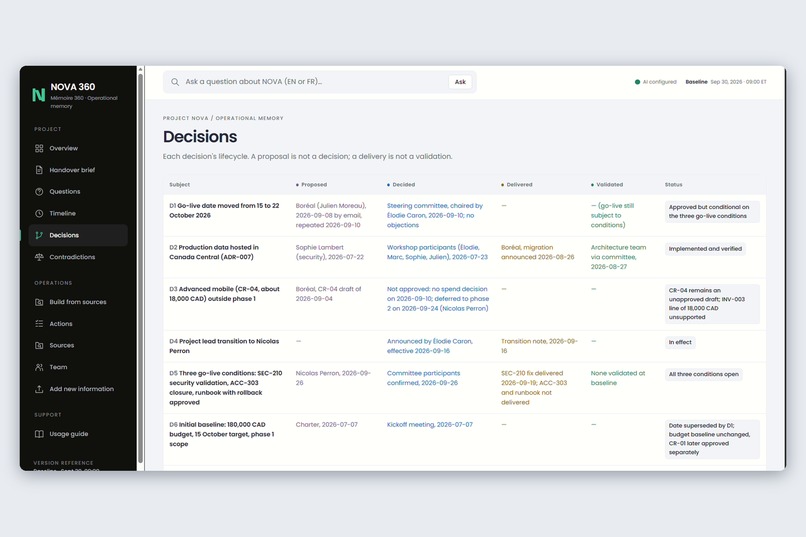Open the Handover brief page

click(x=78, y=170)
